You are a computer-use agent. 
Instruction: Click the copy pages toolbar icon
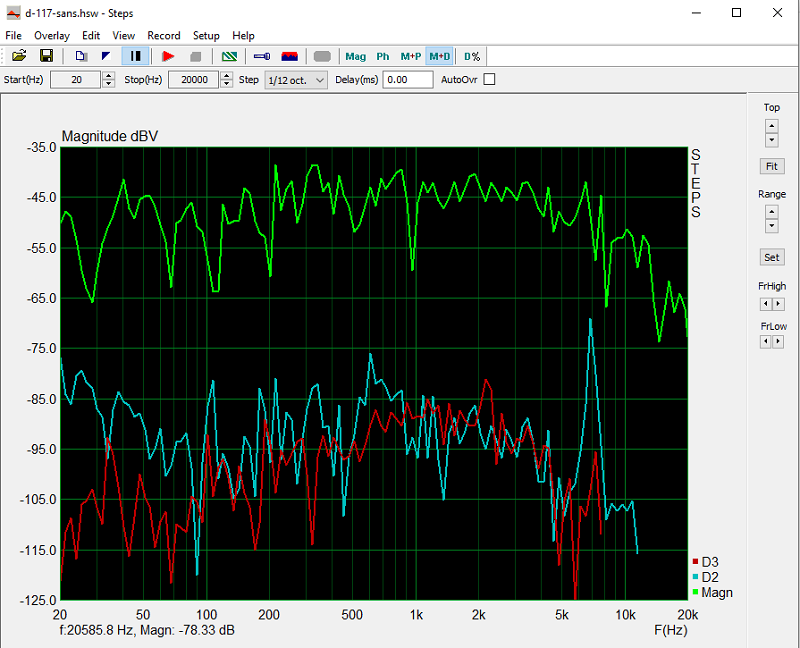pos(81,56)
